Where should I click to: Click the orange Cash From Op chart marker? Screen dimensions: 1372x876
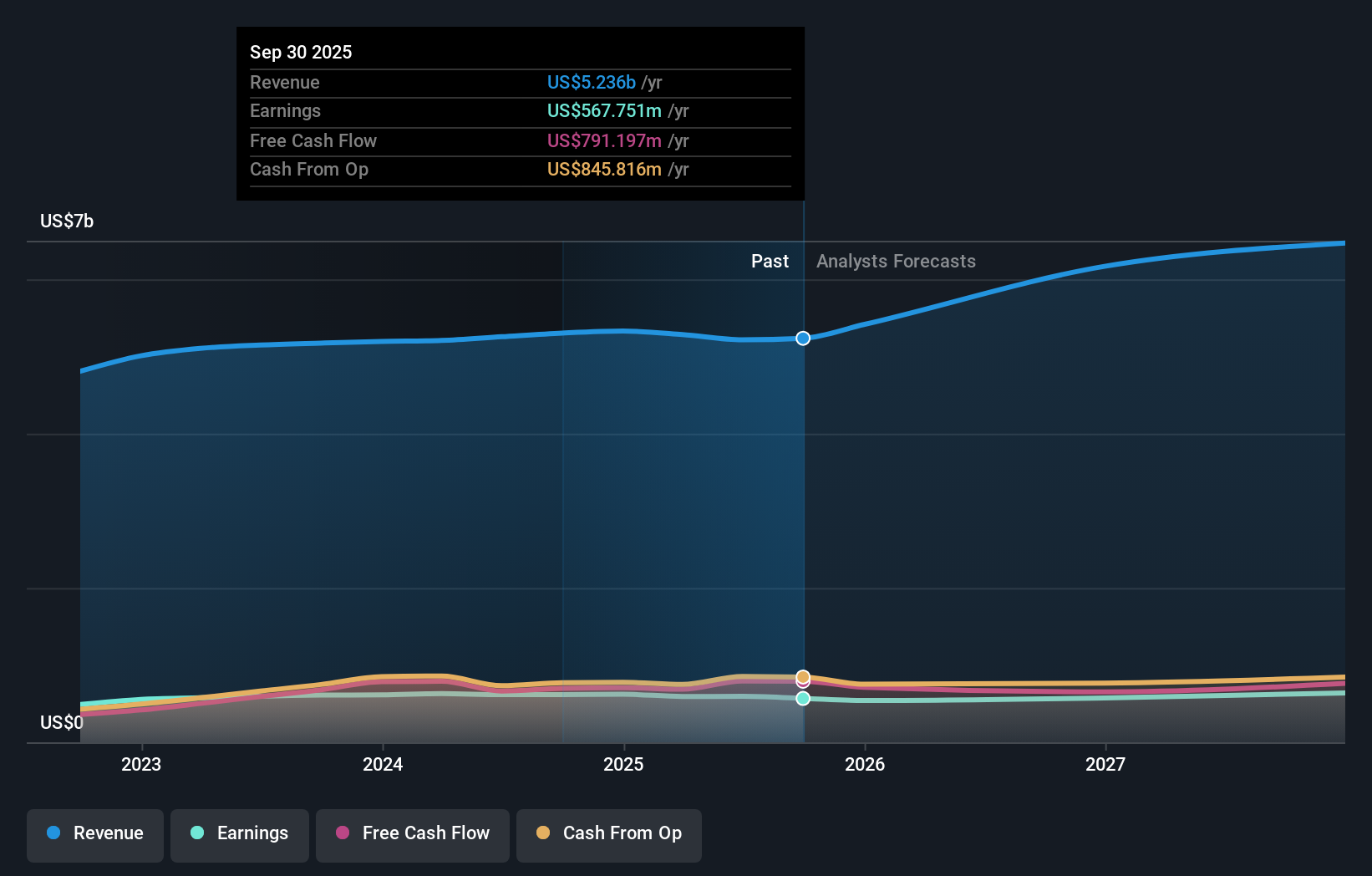coord(803,675)
